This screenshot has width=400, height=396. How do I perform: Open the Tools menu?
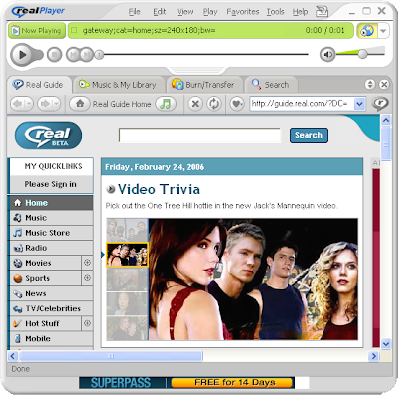(275, 12)
